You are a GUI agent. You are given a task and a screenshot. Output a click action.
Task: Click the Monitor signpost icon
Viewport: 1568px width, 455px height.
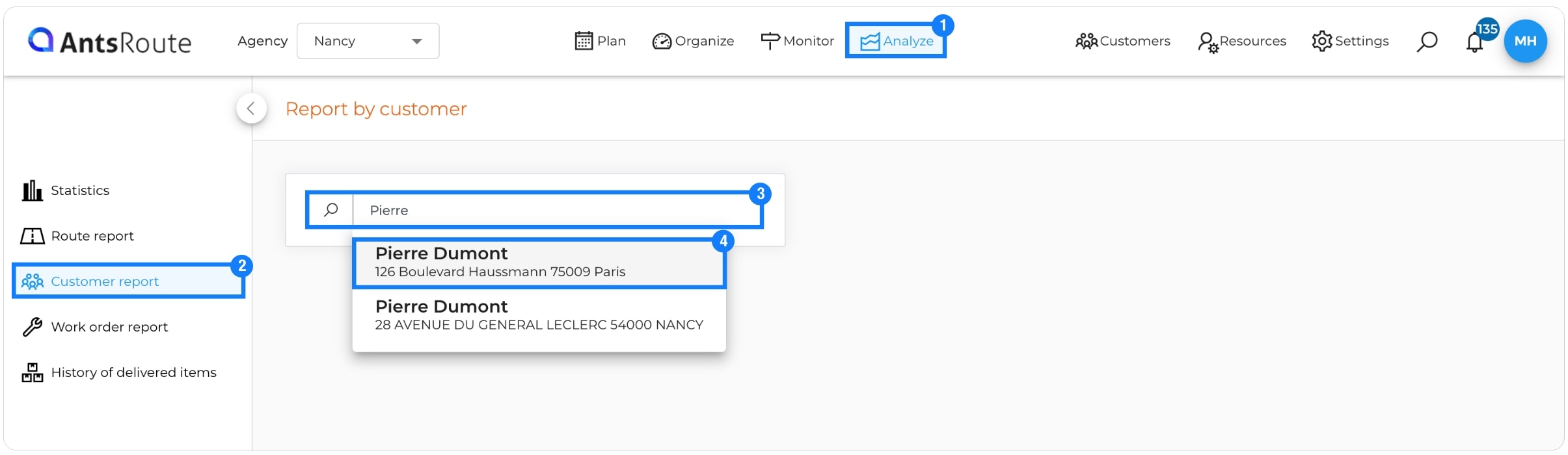click(770, 41)
